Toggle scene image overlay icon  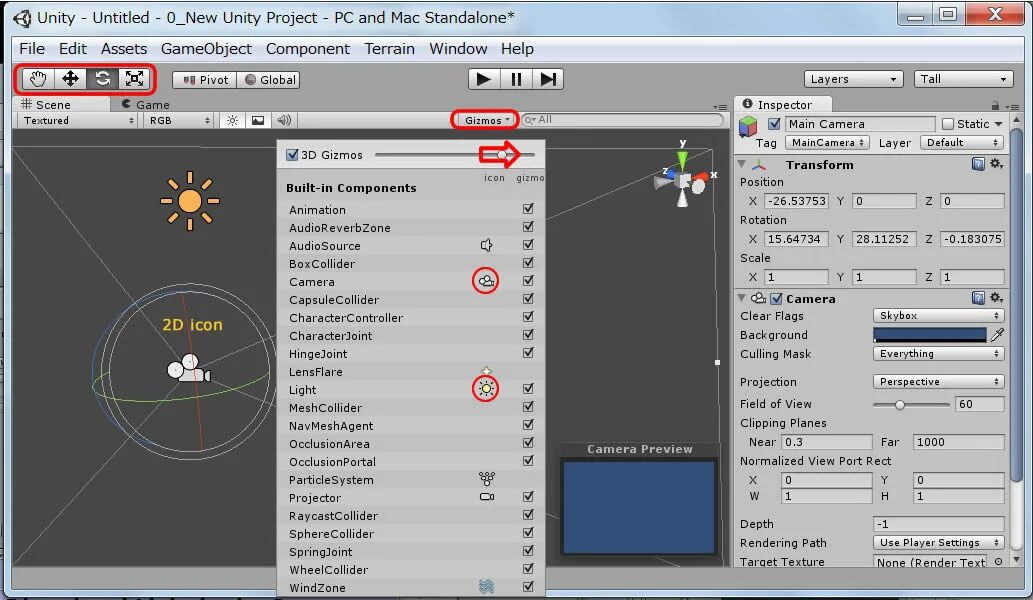258,121
